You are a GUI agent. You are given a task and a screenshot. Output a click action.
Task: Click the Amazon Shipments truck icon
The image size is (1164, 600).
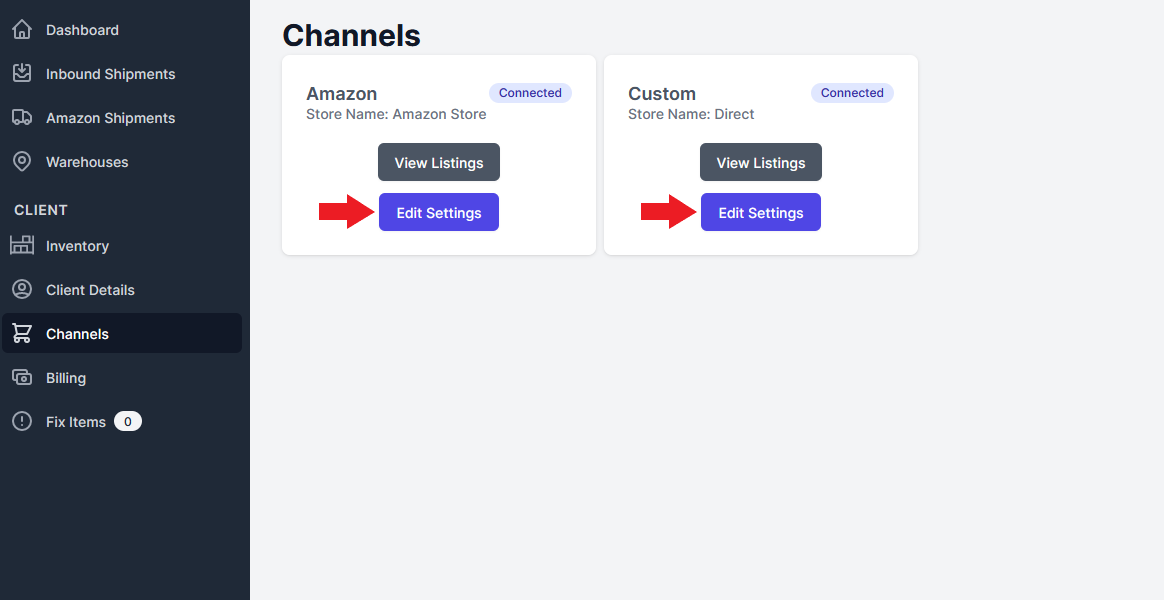click(x=22, y=117)
